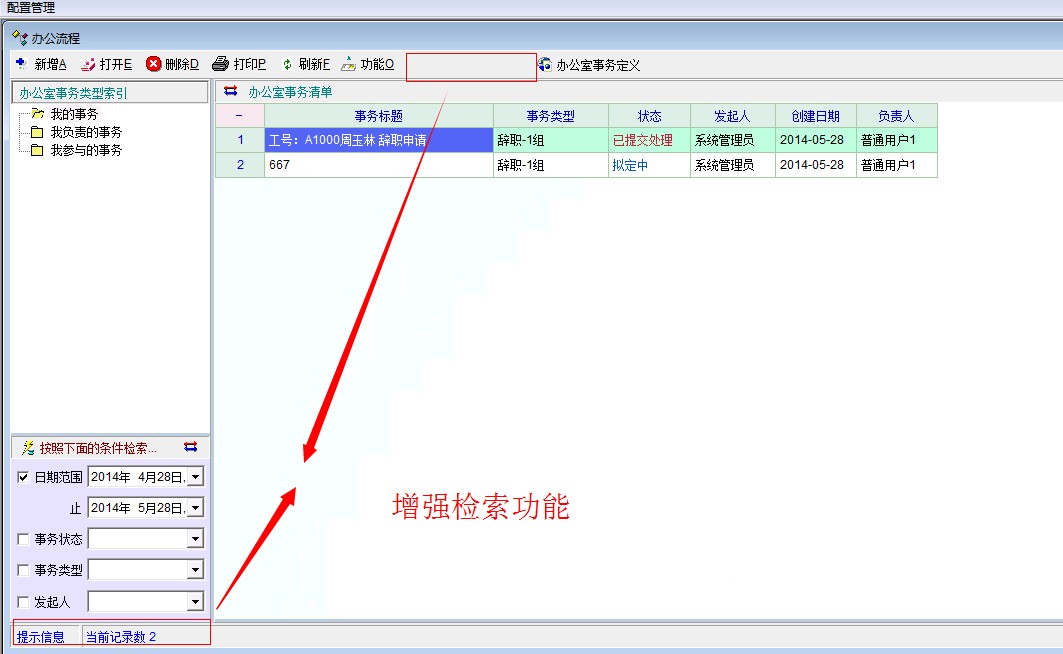This screenshot has width=1063, height=654.
Task: Click the swap arrows icon beside 办公室事务清单
Action: pyautogui.click(x=231, y=91)
